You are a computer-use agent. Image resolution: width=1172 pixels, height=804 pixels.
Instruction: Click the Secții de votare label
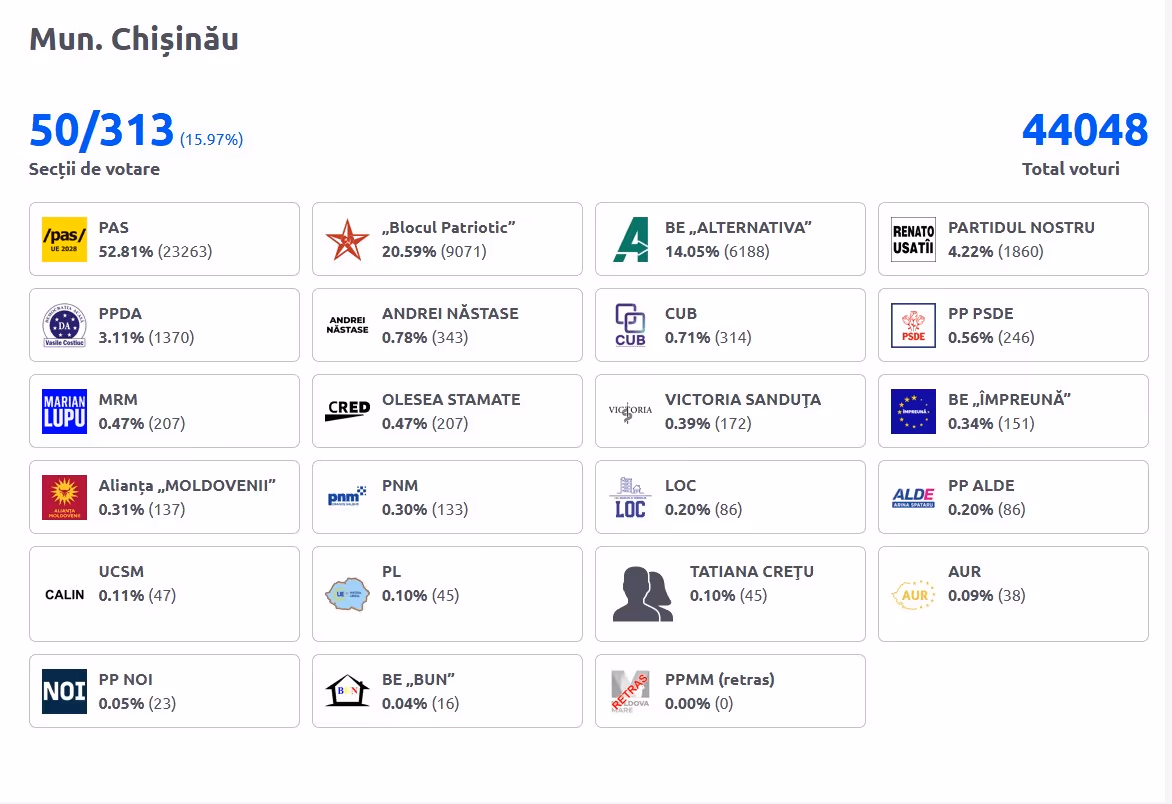94,169
